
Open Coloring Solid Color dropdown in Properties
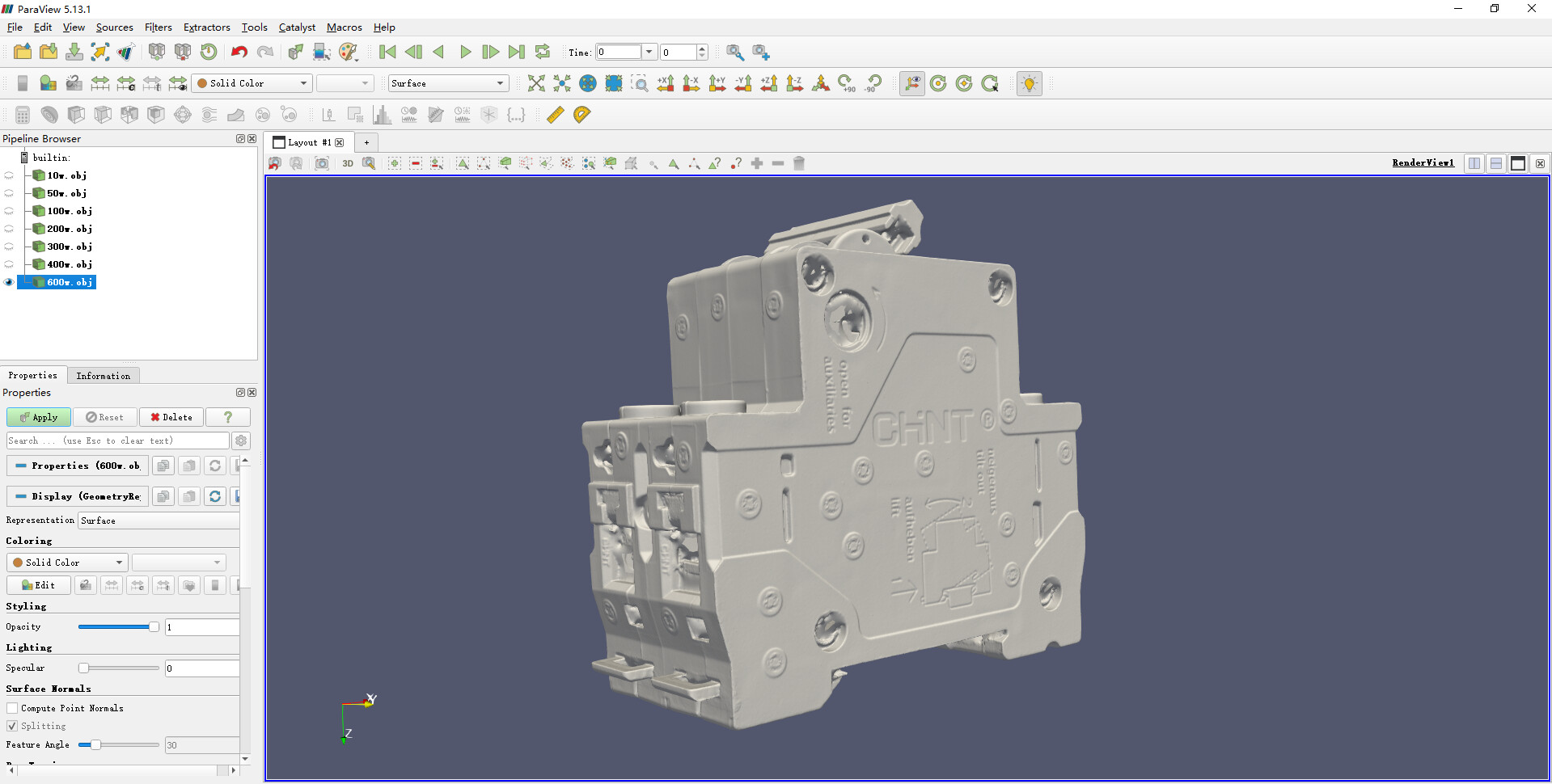pos(67,563)
